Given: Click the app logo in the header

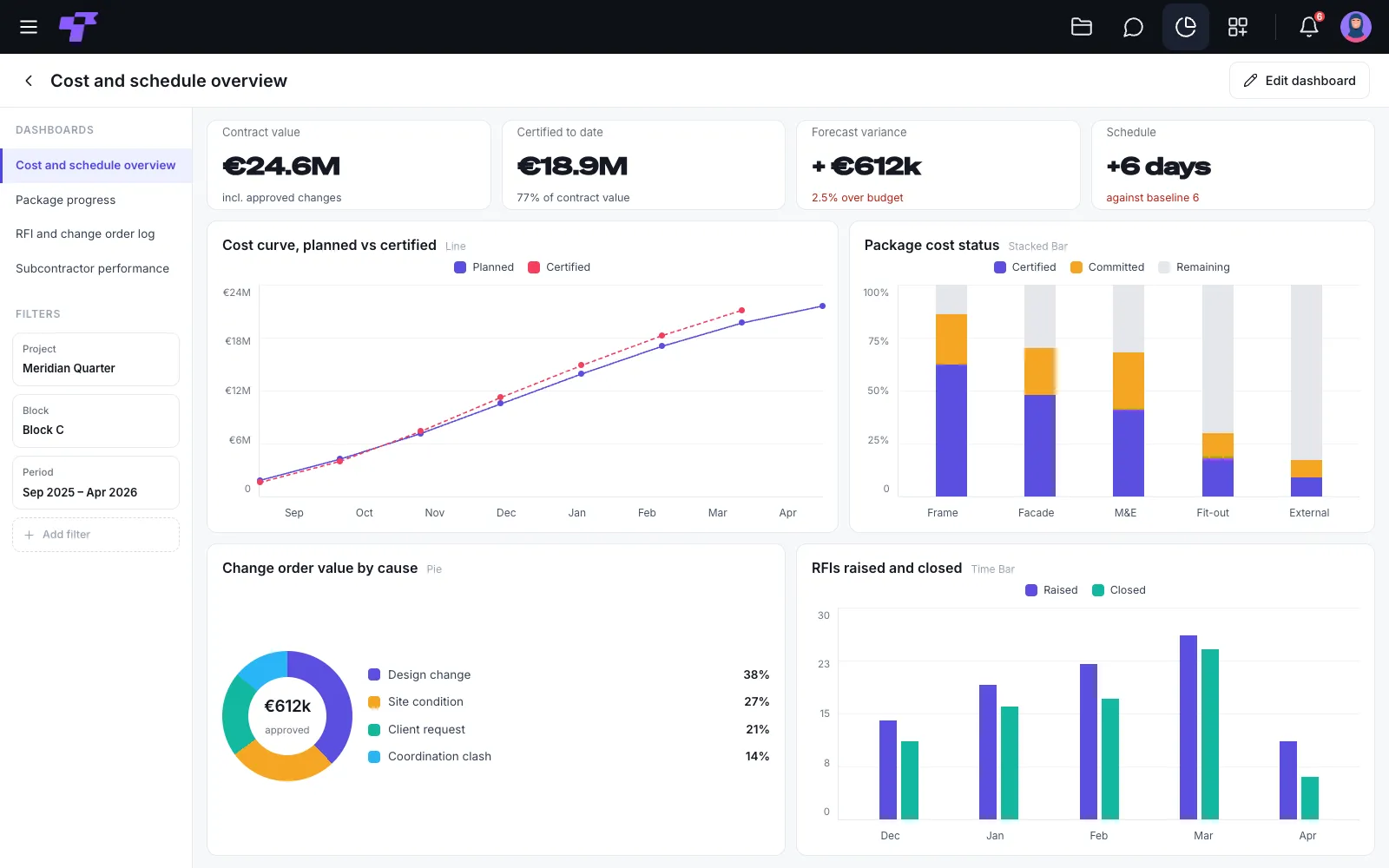Looking at the screenshot, I should [78, 27].
